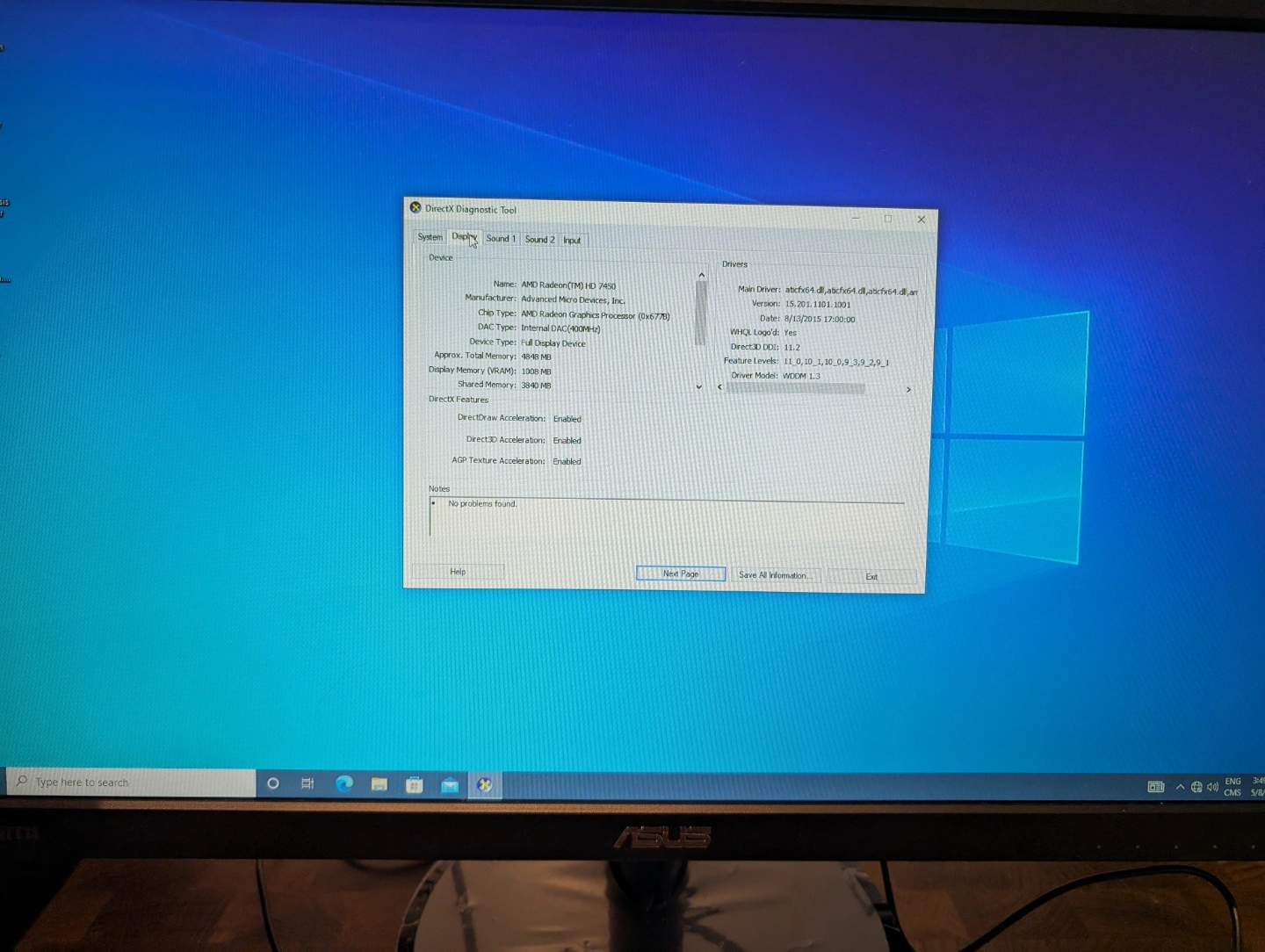Image resolution: width=1265 pixels, height=952 pixels.
Task: Show hidden system tray icons
Action: (x=1180, y=787)
